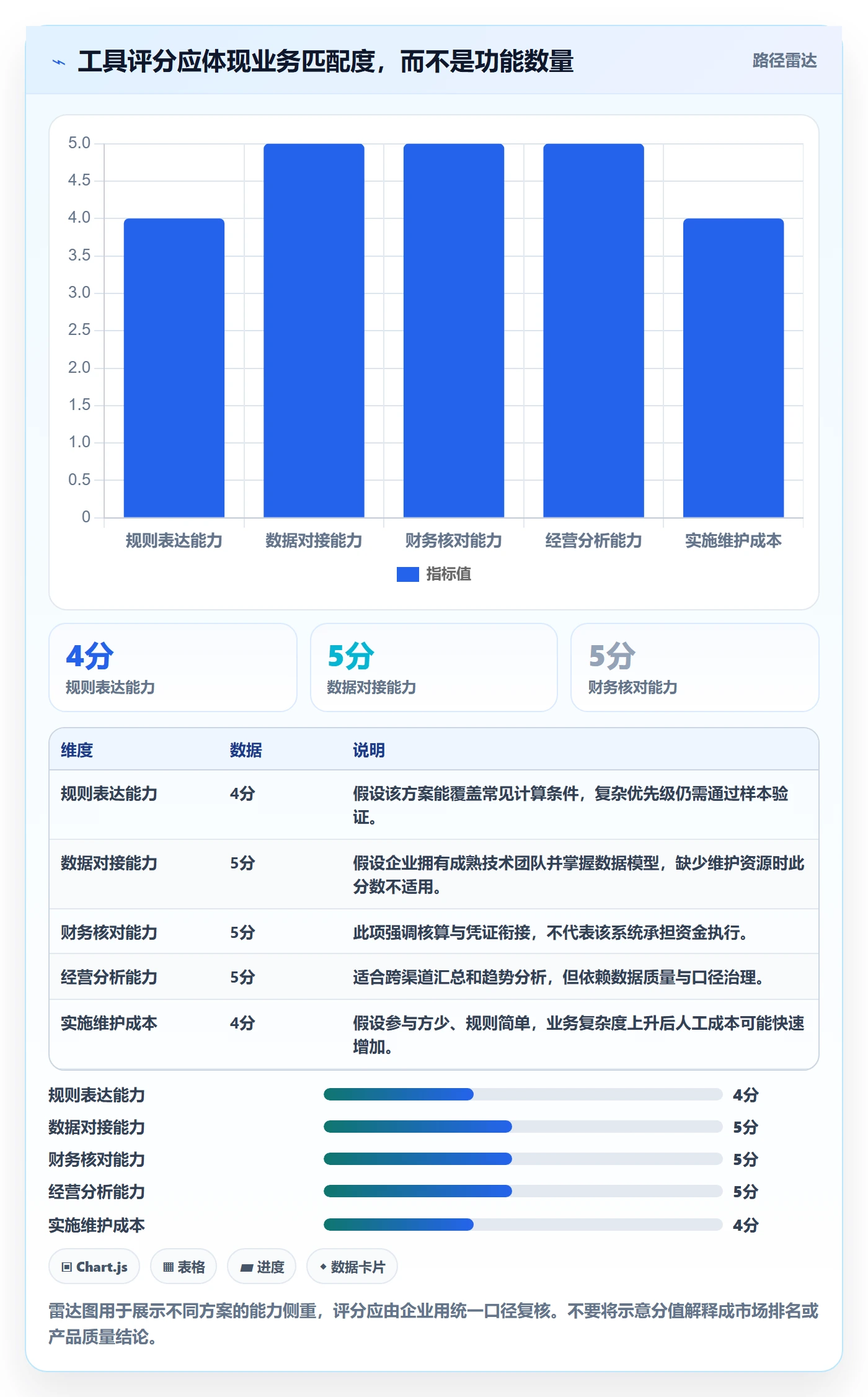Toggle the 指标值 legend label
The image size is (868, 1397).
pos(448,574)
